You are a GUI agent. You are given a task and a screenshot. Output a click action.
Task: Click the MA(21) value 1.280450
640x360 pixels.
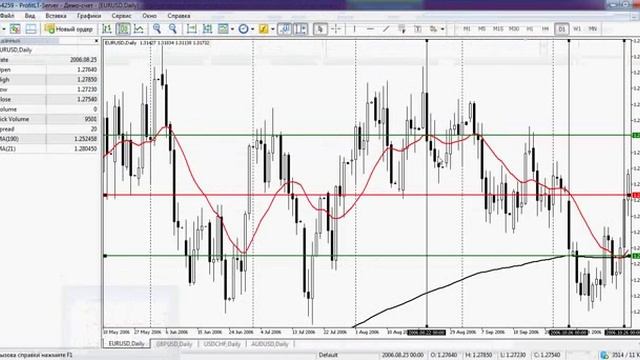point(86,149)
